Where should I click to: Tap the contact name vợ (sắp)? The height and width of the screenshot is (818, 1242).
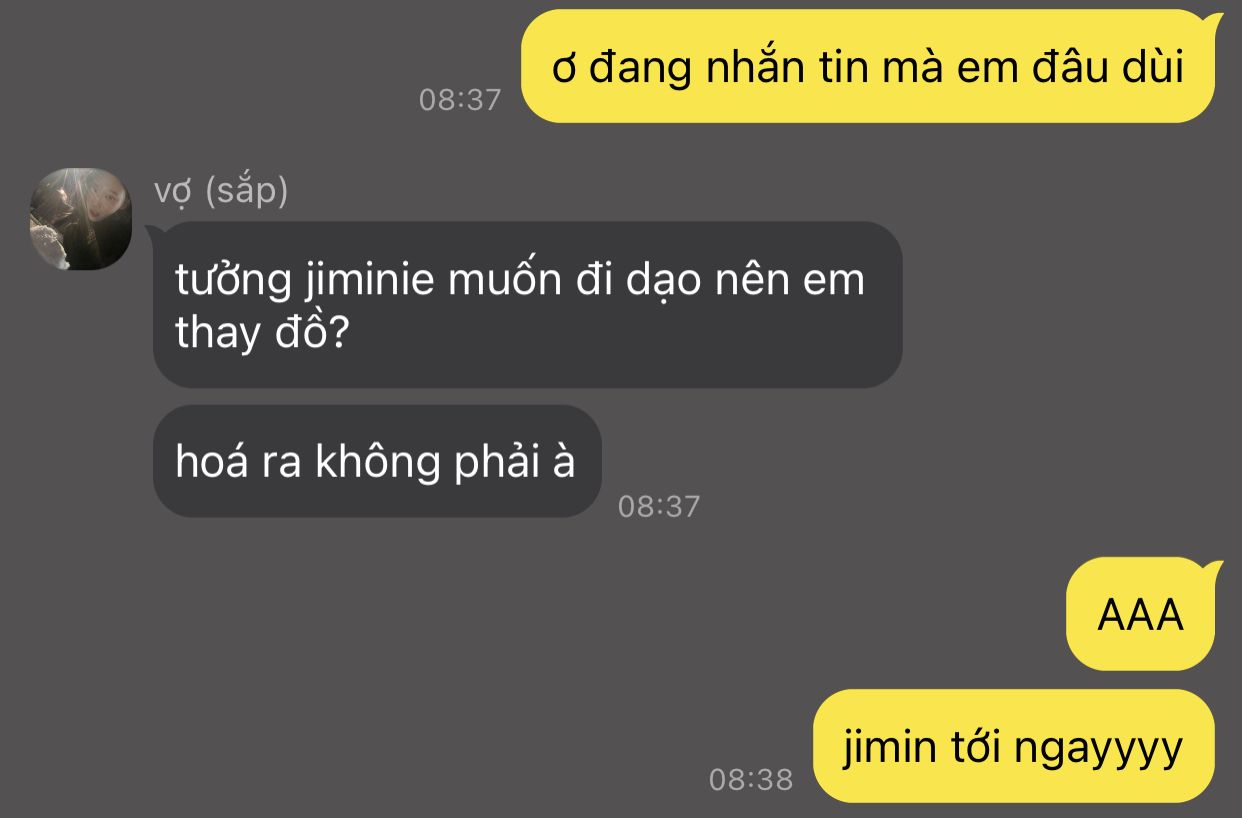pyautogui.click(x=221, y=190)
